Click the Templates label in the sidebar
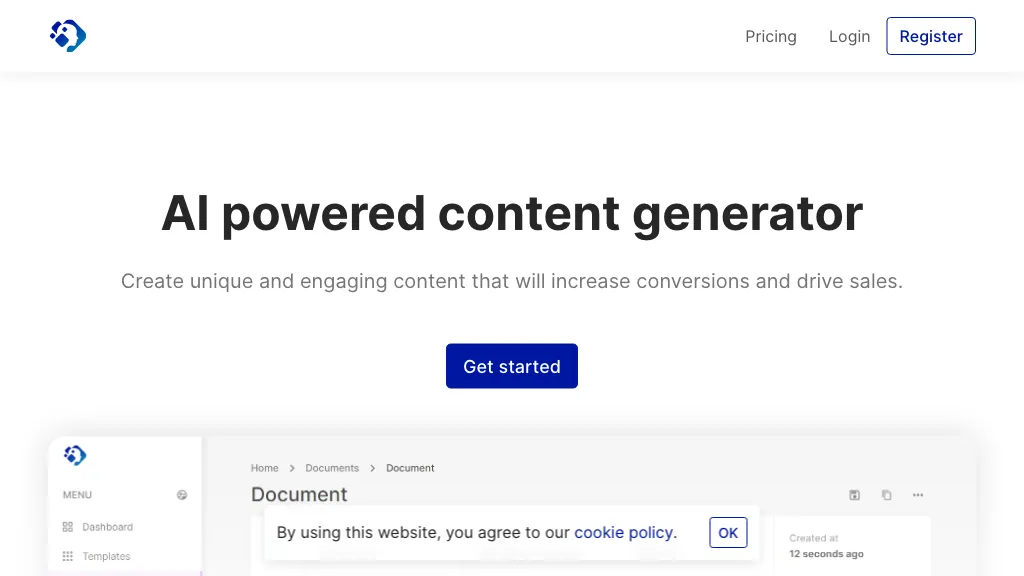The width and height of the screenshot is (1024, 576). tap(107, 556)
